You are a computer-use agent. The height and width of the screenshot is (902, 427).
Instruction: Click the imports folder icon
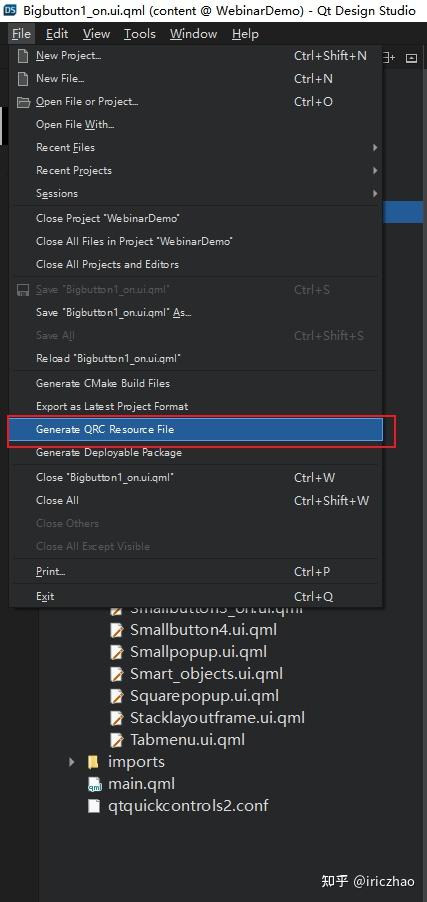93,762
